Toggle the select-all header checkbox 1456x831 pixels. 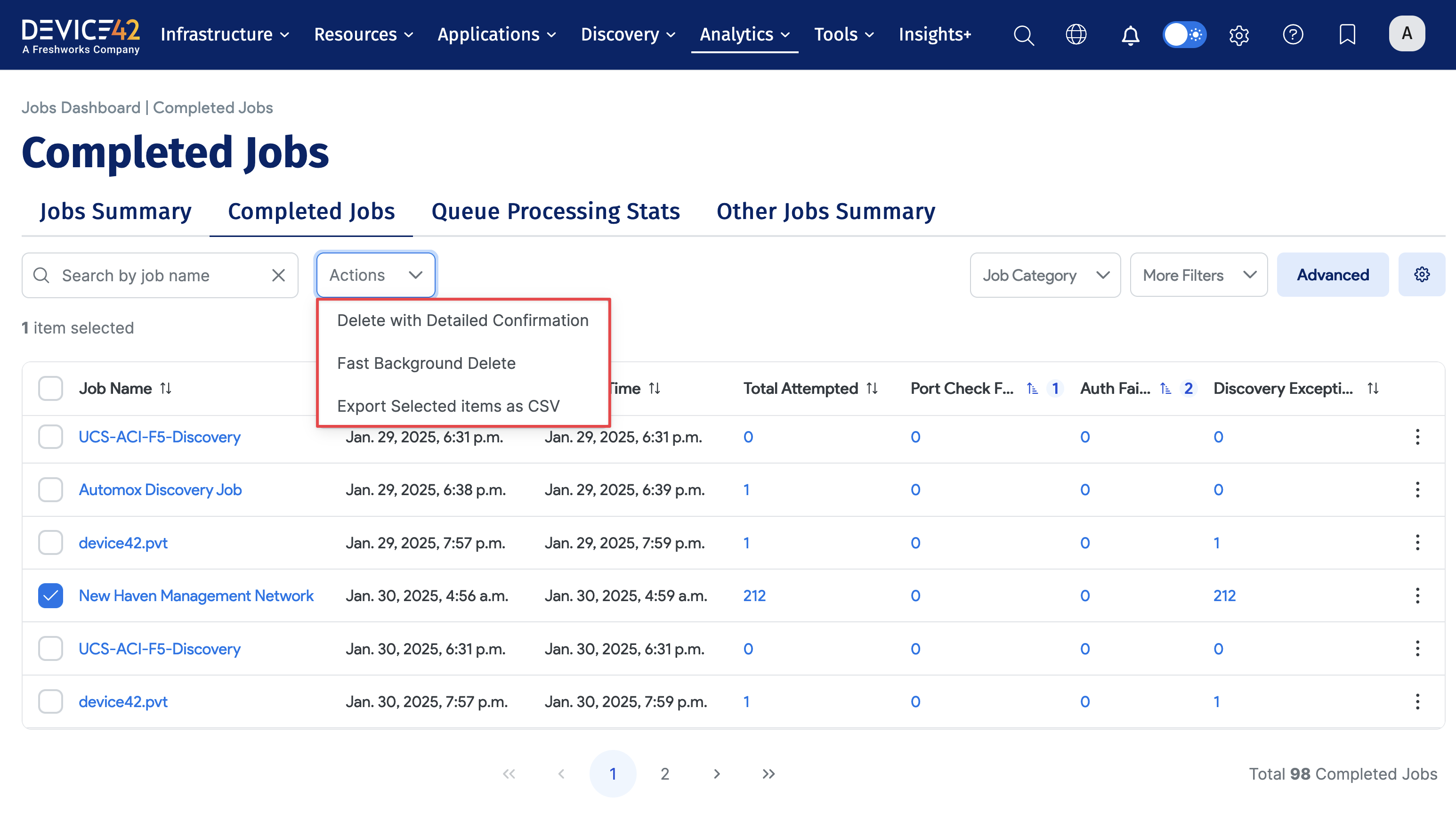50,389
